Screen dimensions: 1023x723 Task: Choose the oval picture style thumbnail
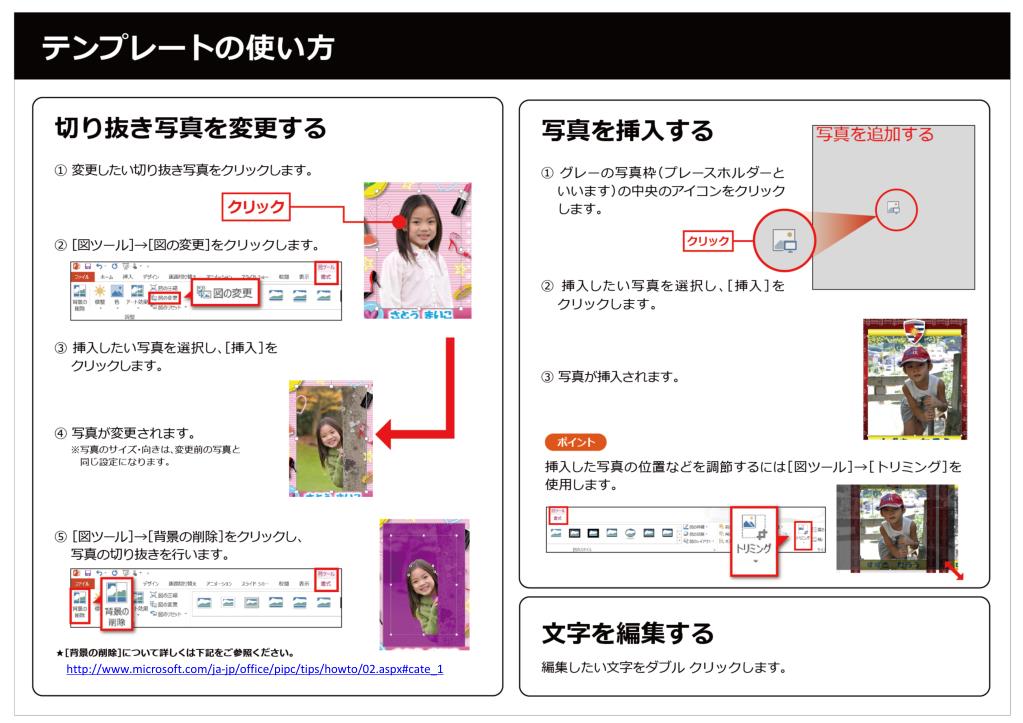pyautogui.click(x=630, y=533)
